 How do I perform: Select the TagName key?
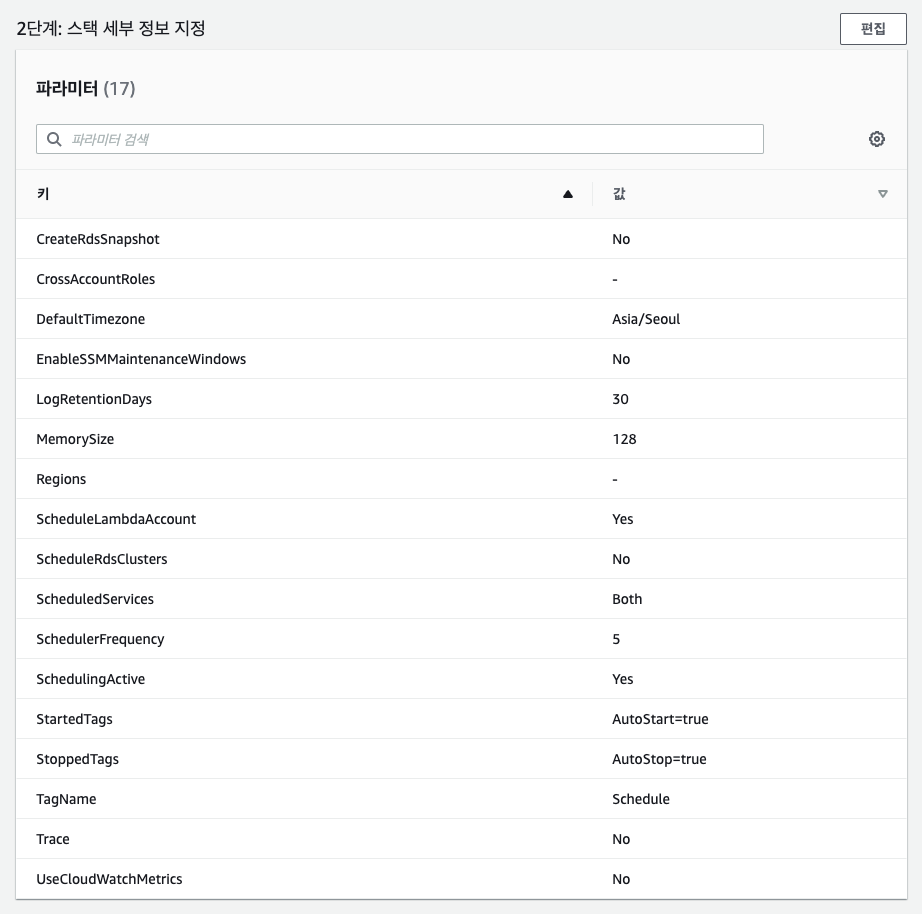[66, 799]
